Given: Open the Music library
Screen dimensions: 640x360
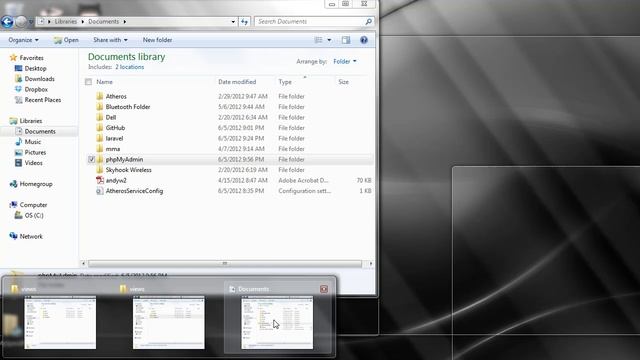Looking at the screenshot, I should pos(33,142).
